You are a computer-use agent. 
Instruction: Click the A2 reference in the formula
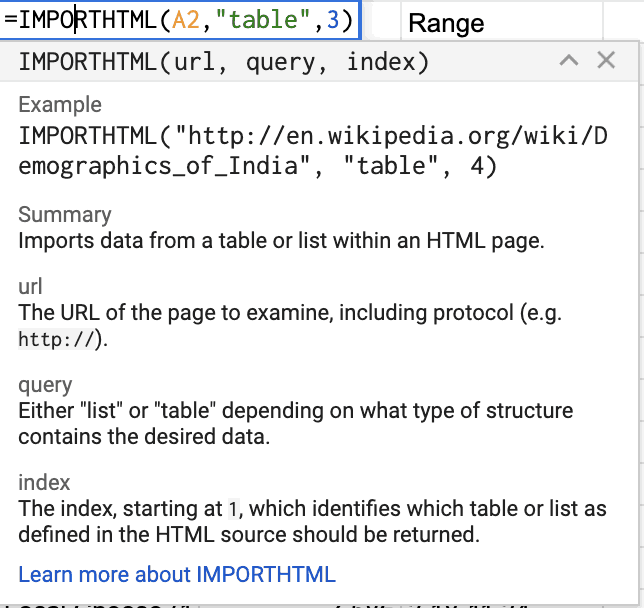point(186,20)
